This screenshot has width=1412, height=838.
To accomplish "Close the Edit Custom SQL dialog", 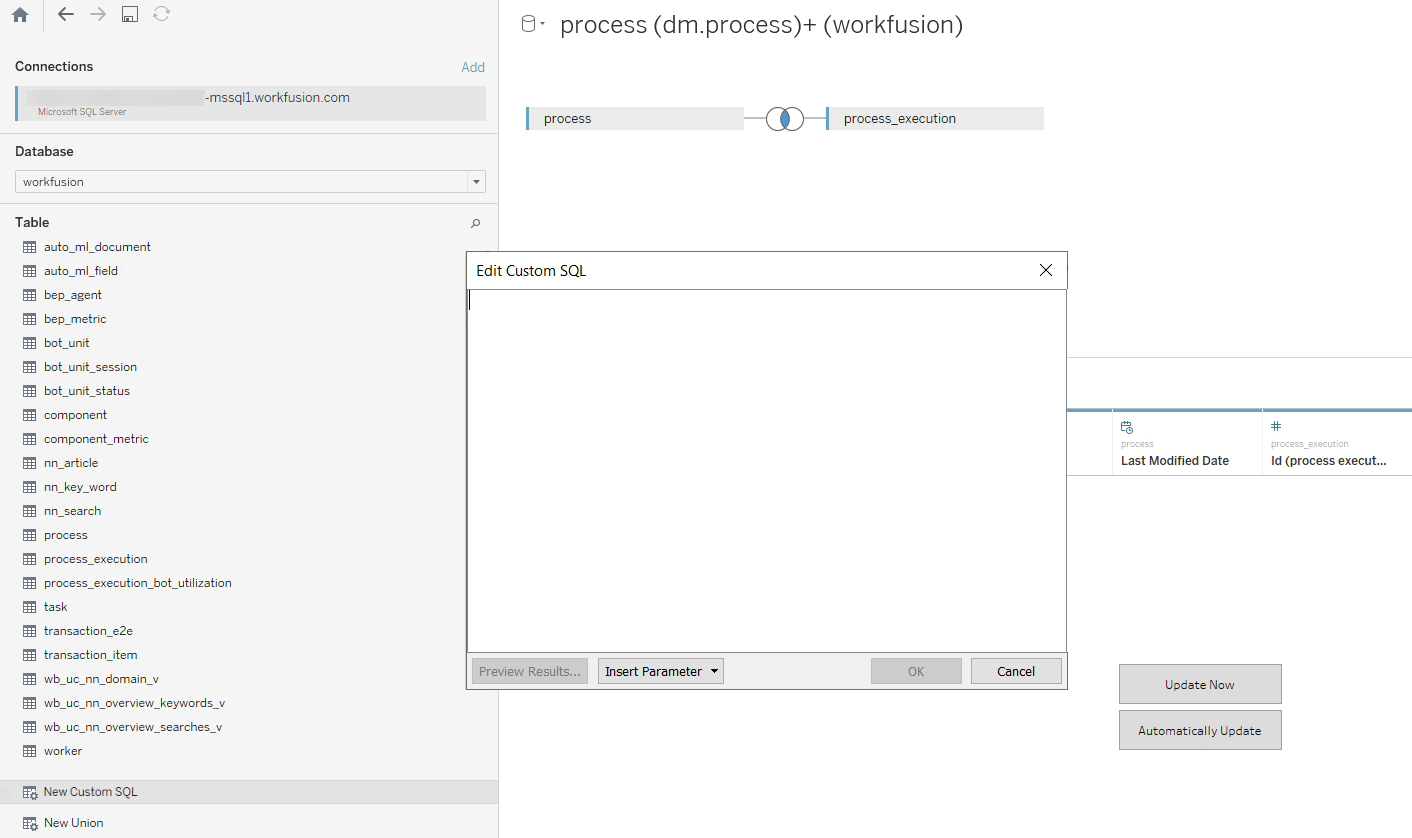I will [x=1046, y=270].
